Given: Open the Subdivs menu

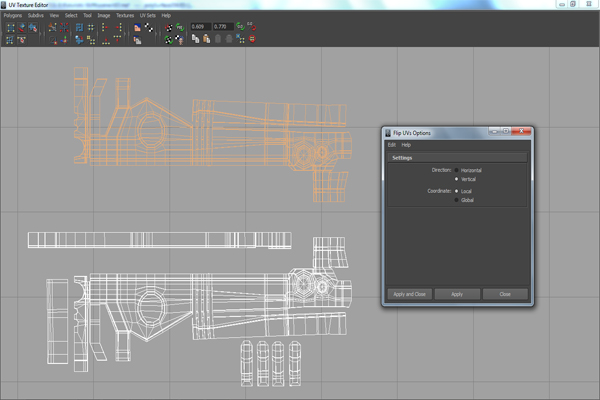Looking at the screenshot, I should tap(36, 16).
